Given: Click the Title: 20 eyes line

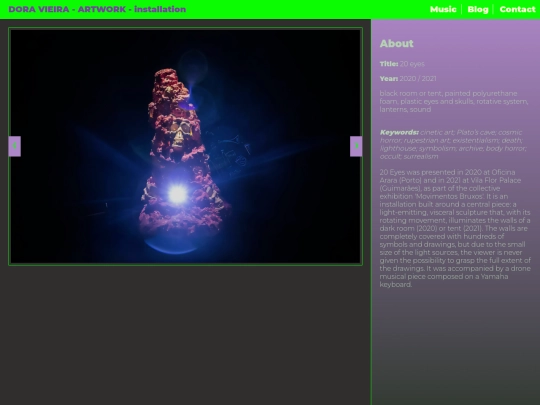Looking at the screenshot, I should click(402, 64).
